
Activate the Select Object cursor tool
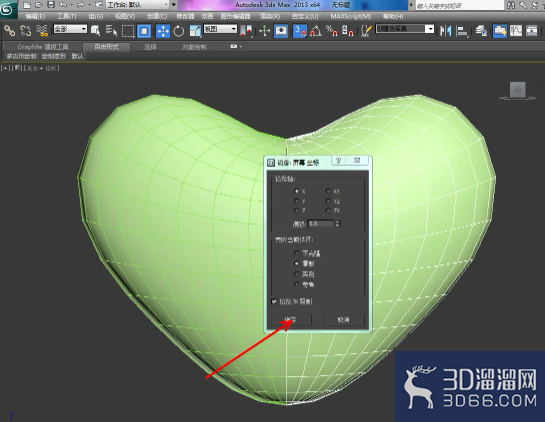96,31
